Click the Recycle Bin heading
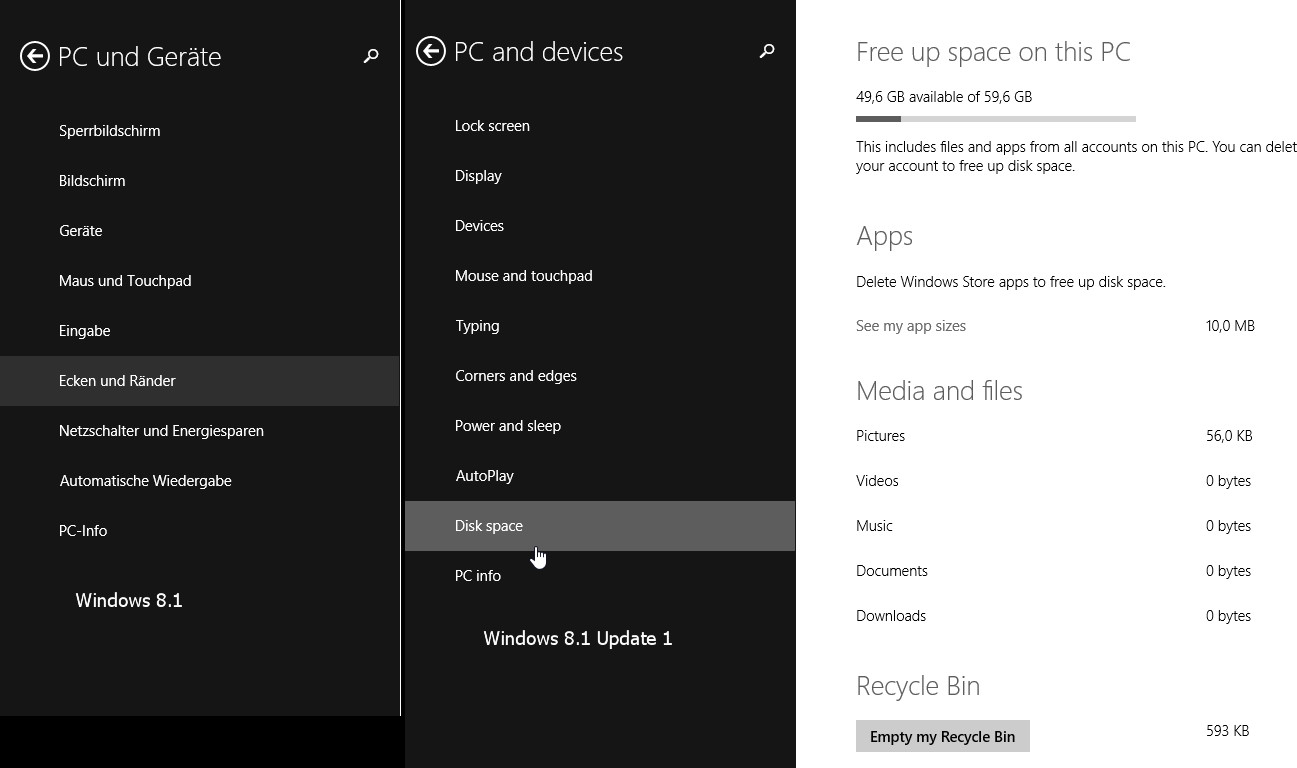 click(918, 686)
